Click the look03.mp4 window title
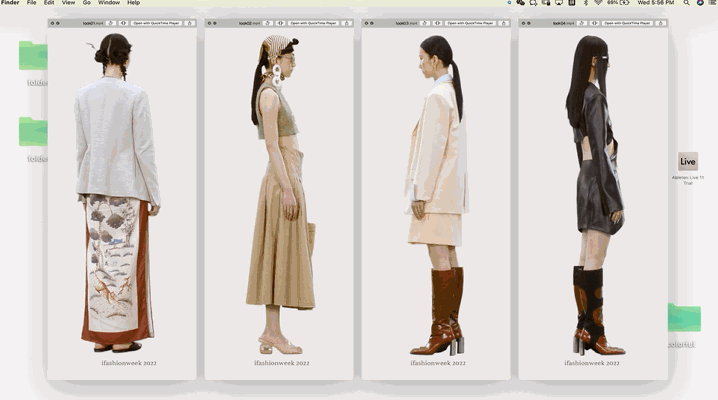The width and height of the screenshot is (718, 400). click(x=407, y=23)
